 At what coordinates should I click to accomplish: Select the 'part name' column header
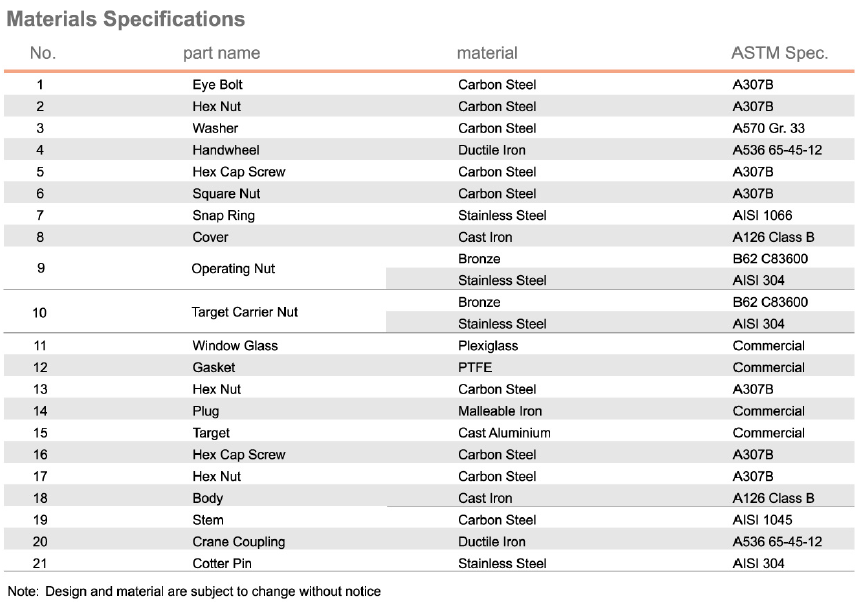coord(221,53)
